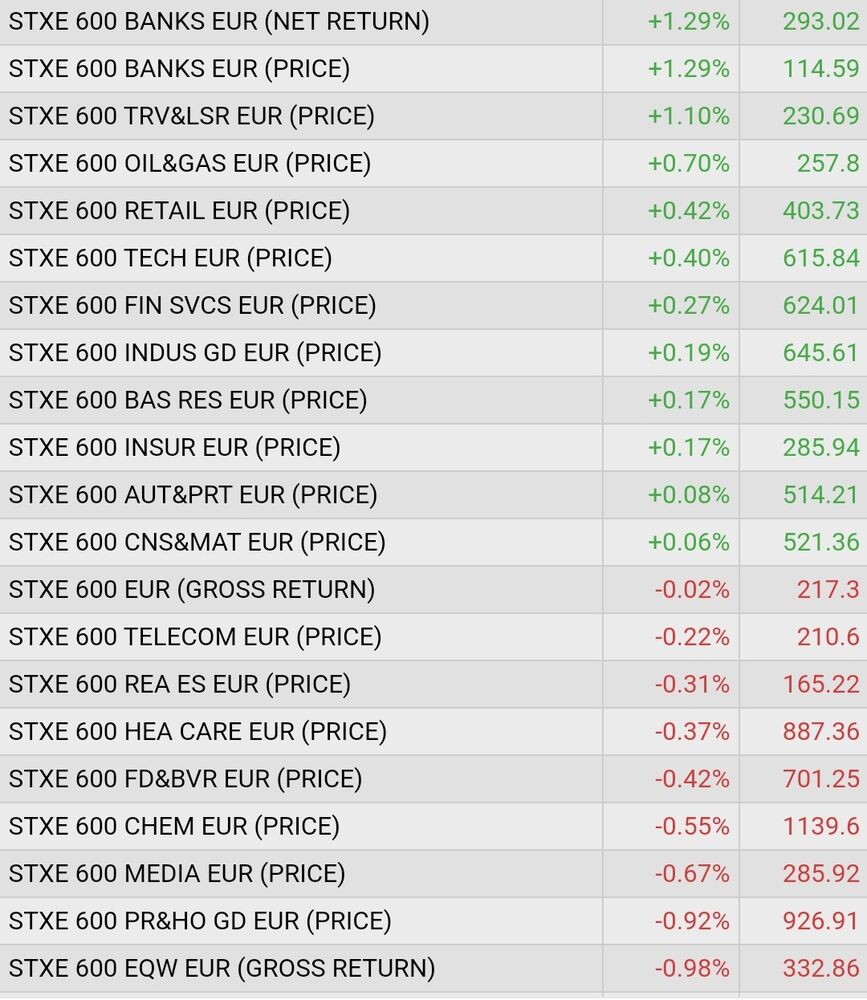This screenshot has height=1000, width=867.
Task: Select STXE 600 RETAIL EUR (PRICE)
Action: 180,211
